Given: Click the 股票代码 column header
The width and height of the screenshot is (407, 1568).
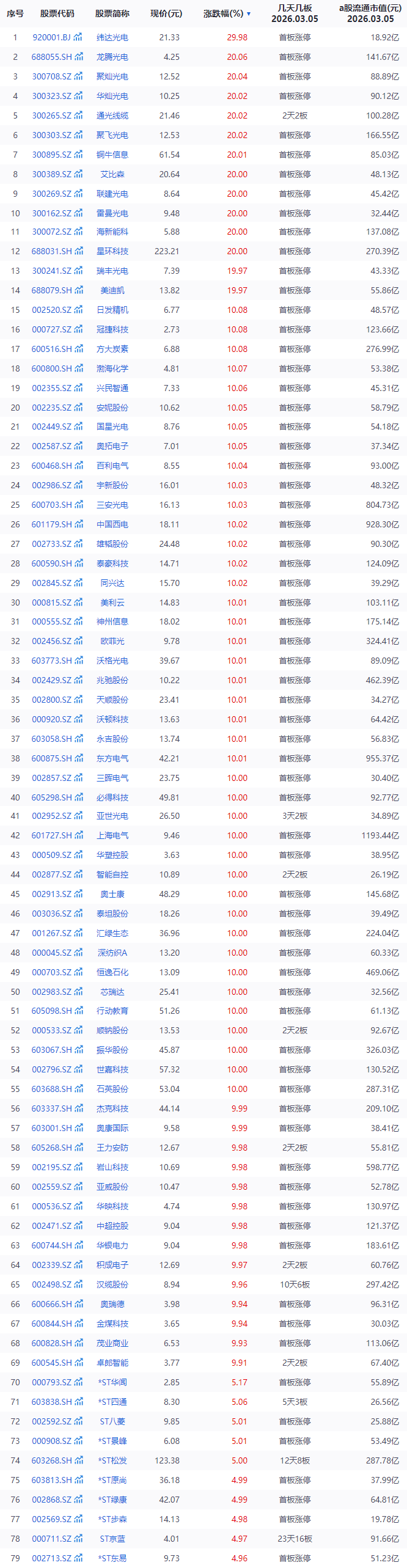Looking at the screenshot, I should pos(57,13).
